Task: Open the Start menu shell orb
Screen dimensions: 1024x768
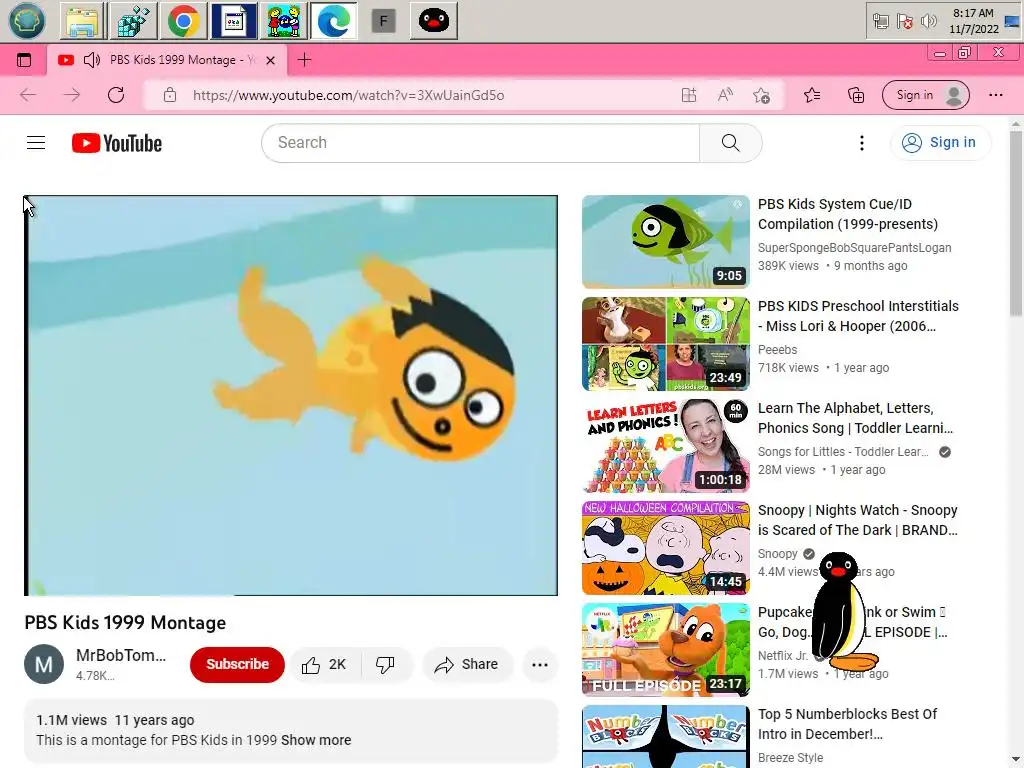Action: click(27, 20)
